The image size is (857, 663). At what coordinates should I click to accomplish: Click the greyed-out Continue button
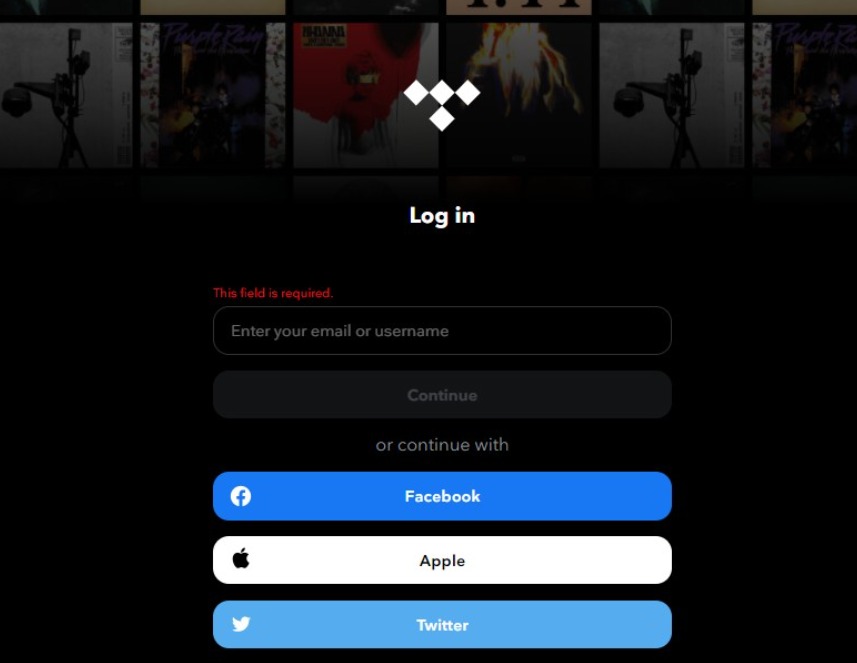coord(442,395)
